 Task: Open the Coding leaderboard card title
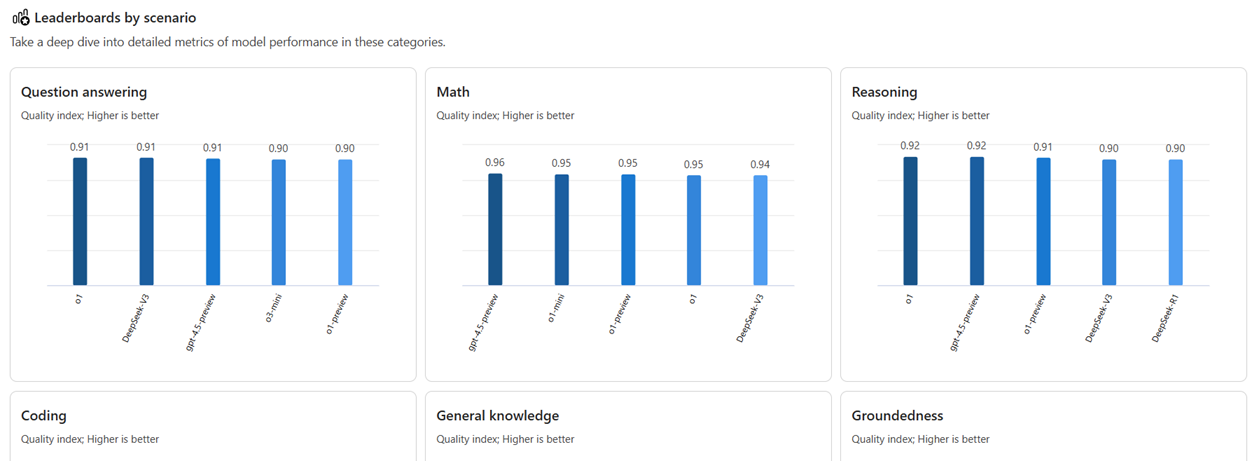click(x=44, y=415)
